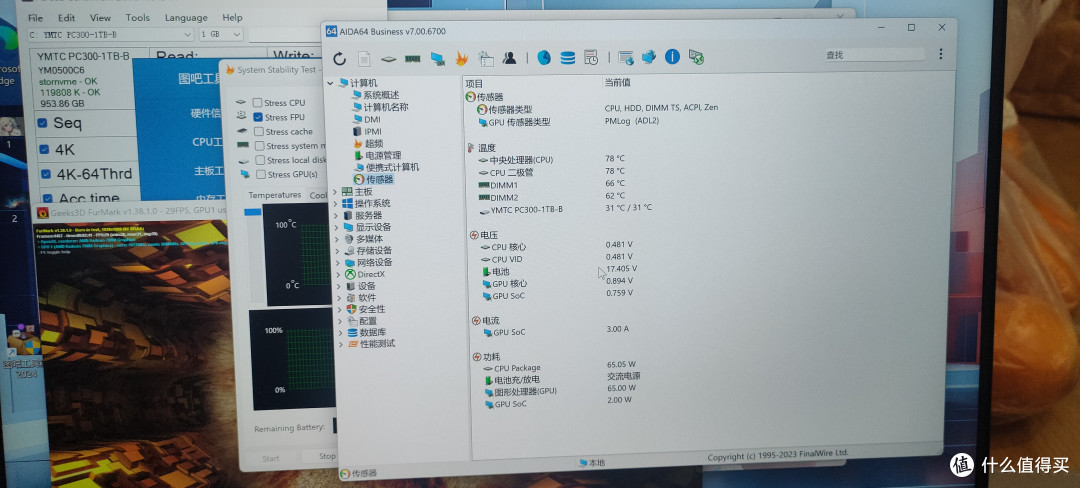Viewport: 1080px width, 488px height.
Task: Open the File menu
Action: tap(34, 18)
